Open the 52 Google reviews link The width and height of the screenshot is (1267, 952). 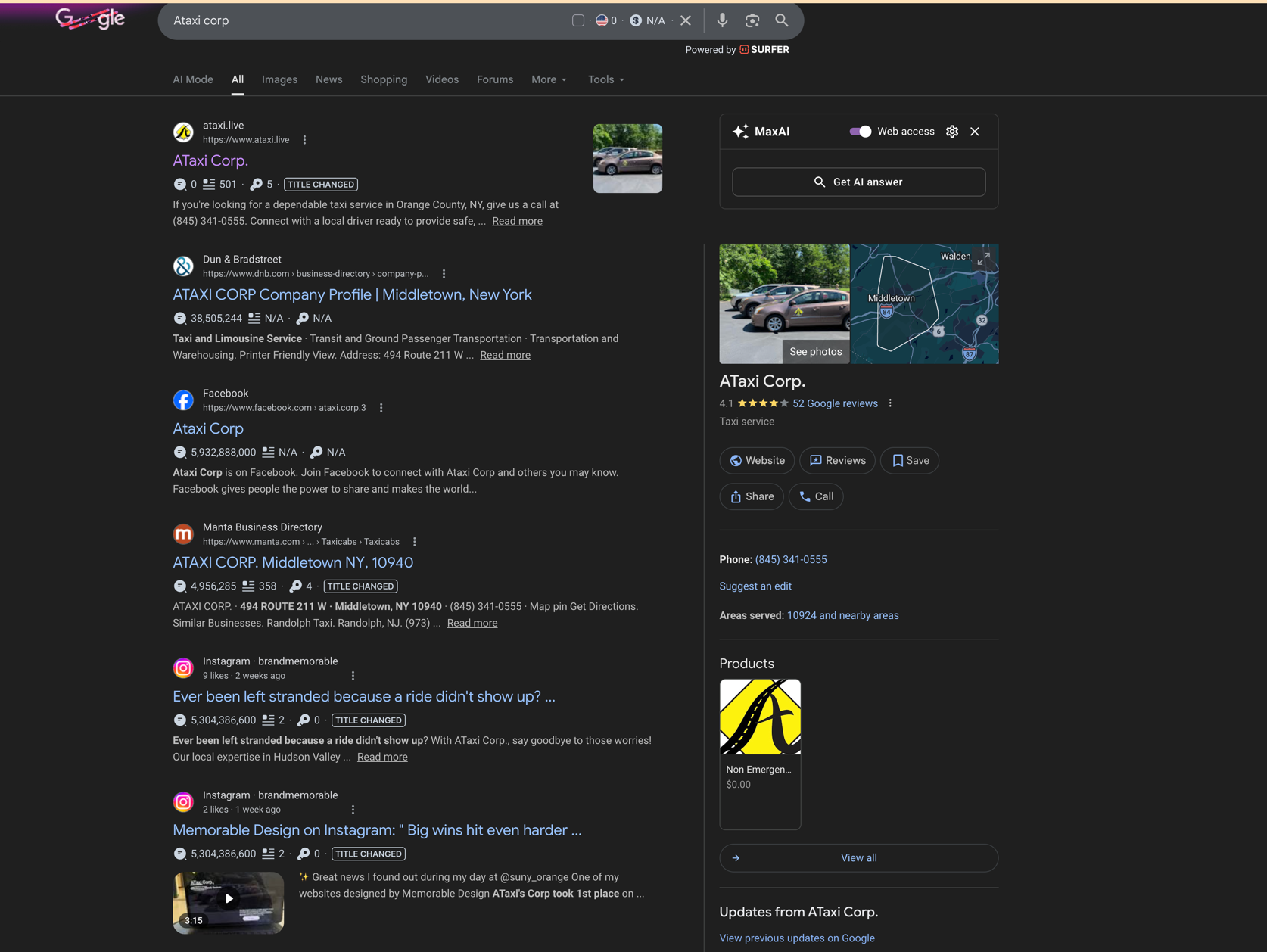835,403
